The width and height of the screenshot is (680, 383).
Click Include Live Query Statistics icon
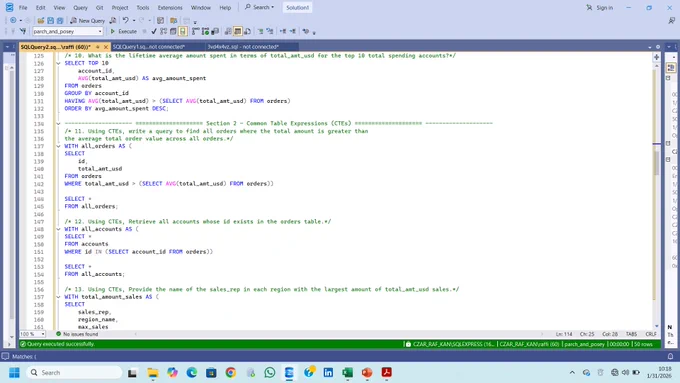205,31
